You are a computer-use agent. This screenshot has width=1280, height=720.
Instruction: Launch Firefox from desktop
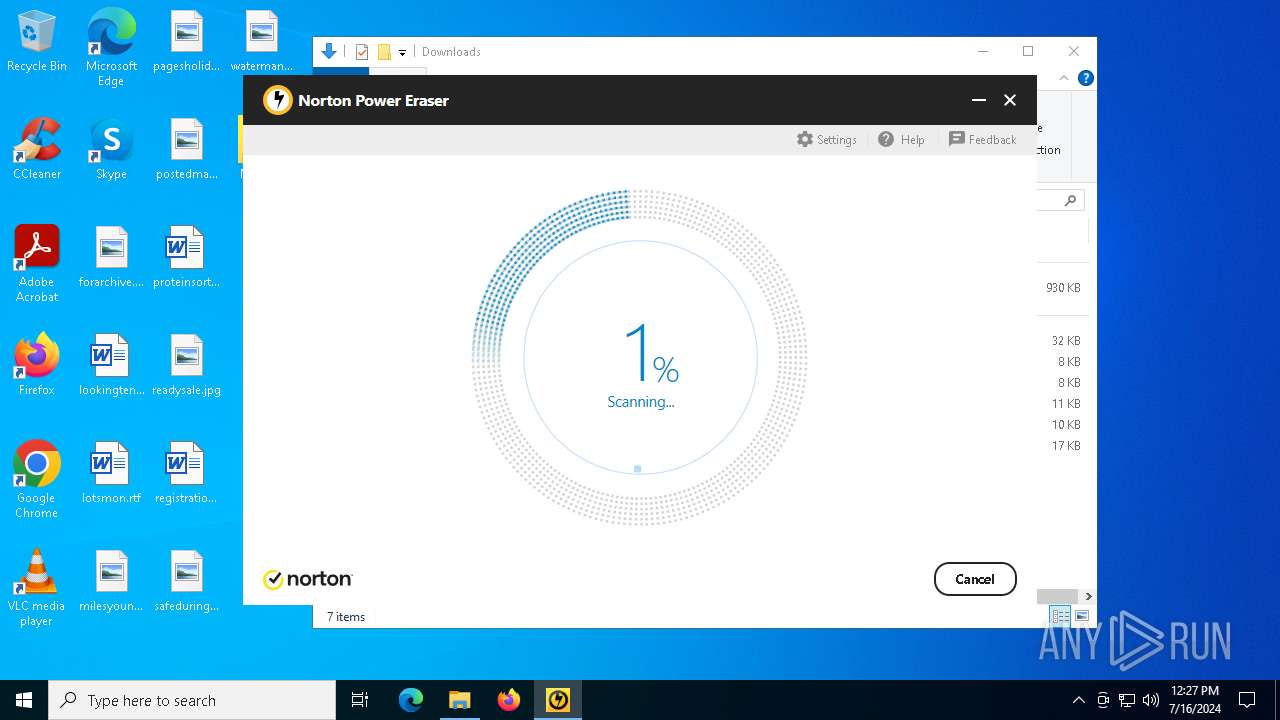[x=37, y=366]
